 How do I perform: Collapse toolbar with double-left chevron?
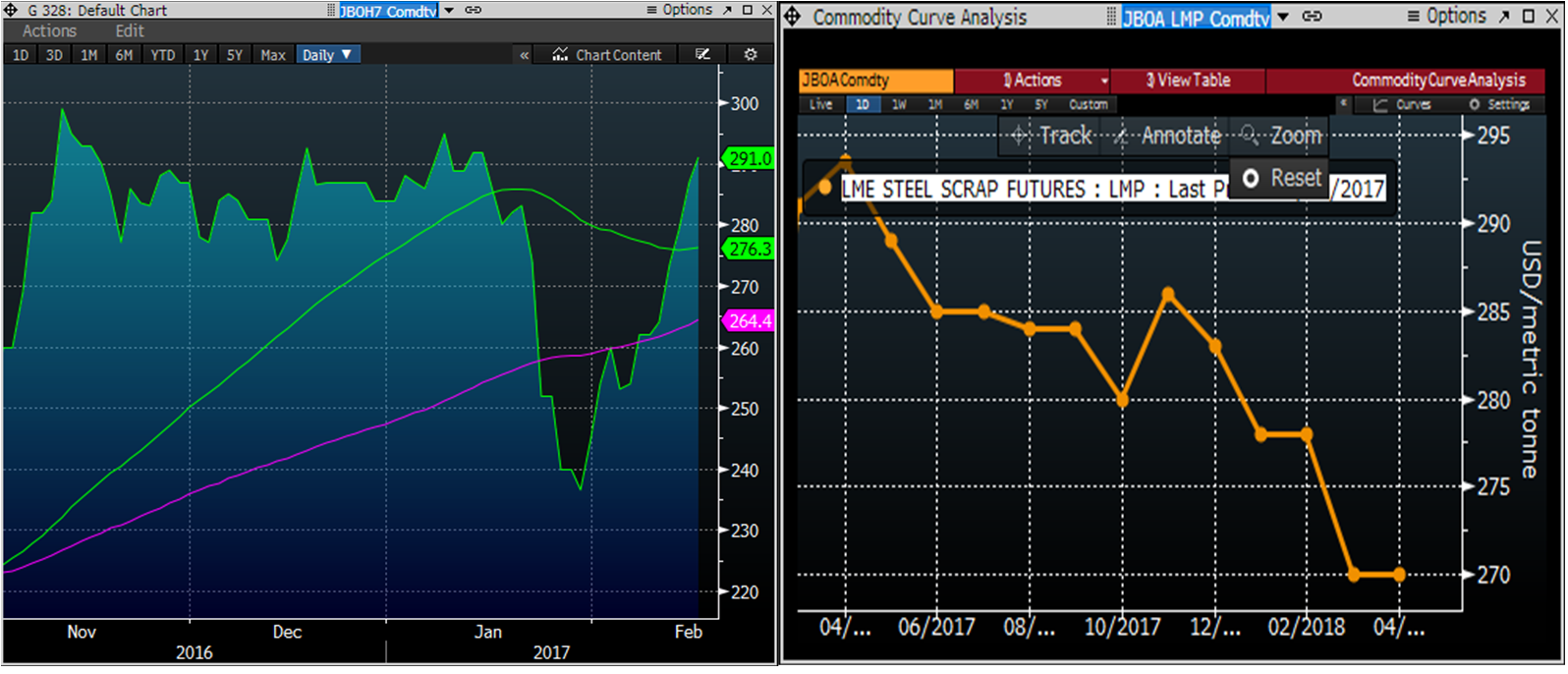click(525, 55)
